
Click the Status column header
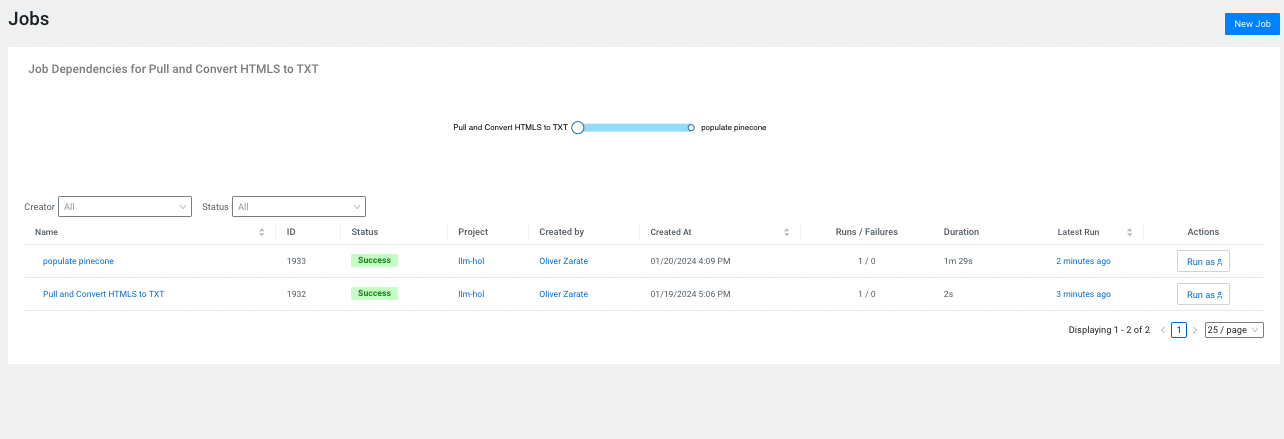tap(364, 232)
